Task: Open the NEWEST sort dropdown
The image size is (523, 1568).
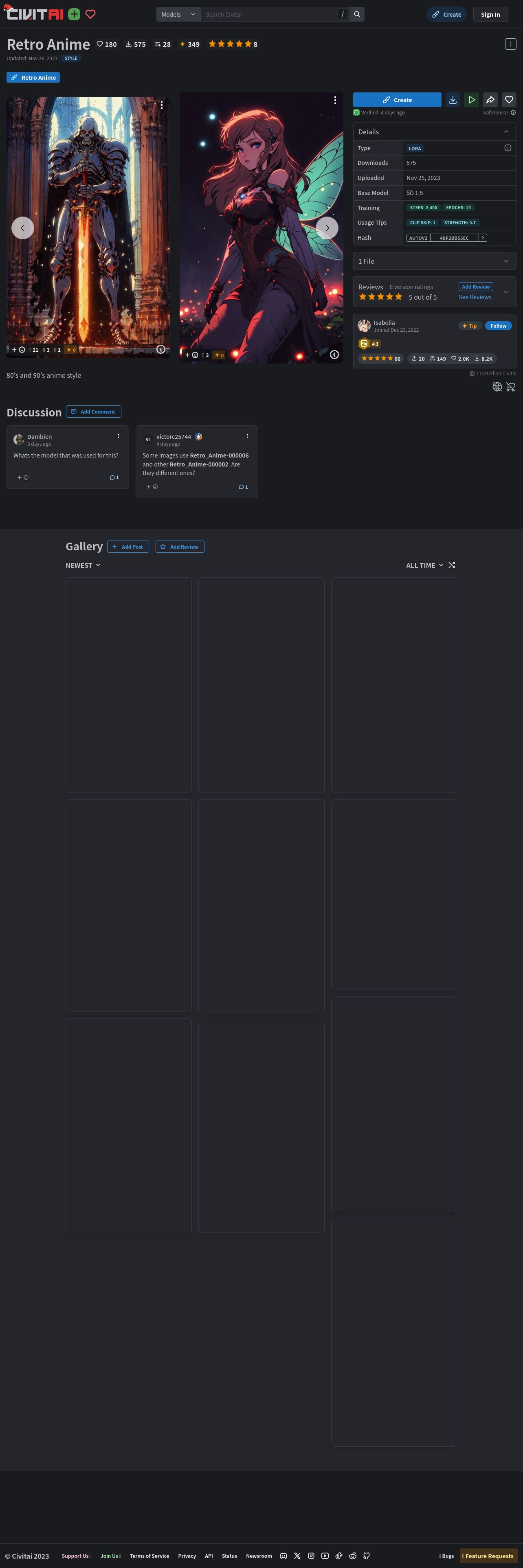Action: click(x=83, y=565)
